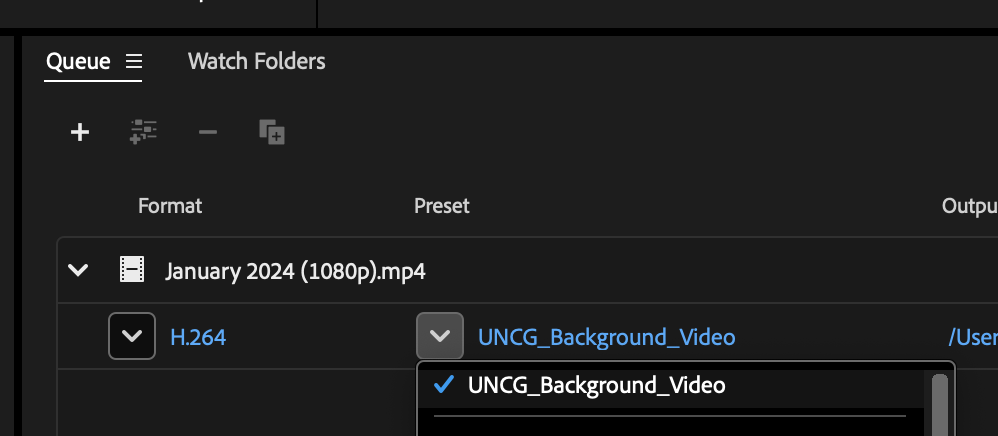
Task: Click the Remove minus icon
Action: coord(208,132)
